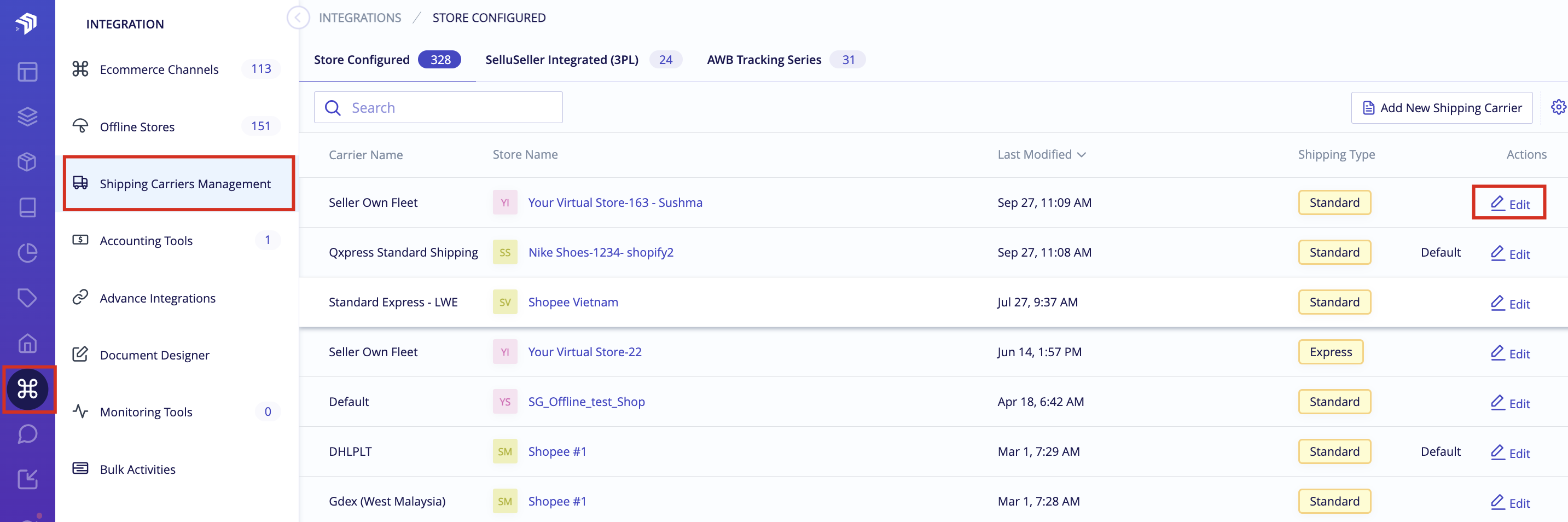
Task: Click in the Search carriers field
Action: pos(438,107)
